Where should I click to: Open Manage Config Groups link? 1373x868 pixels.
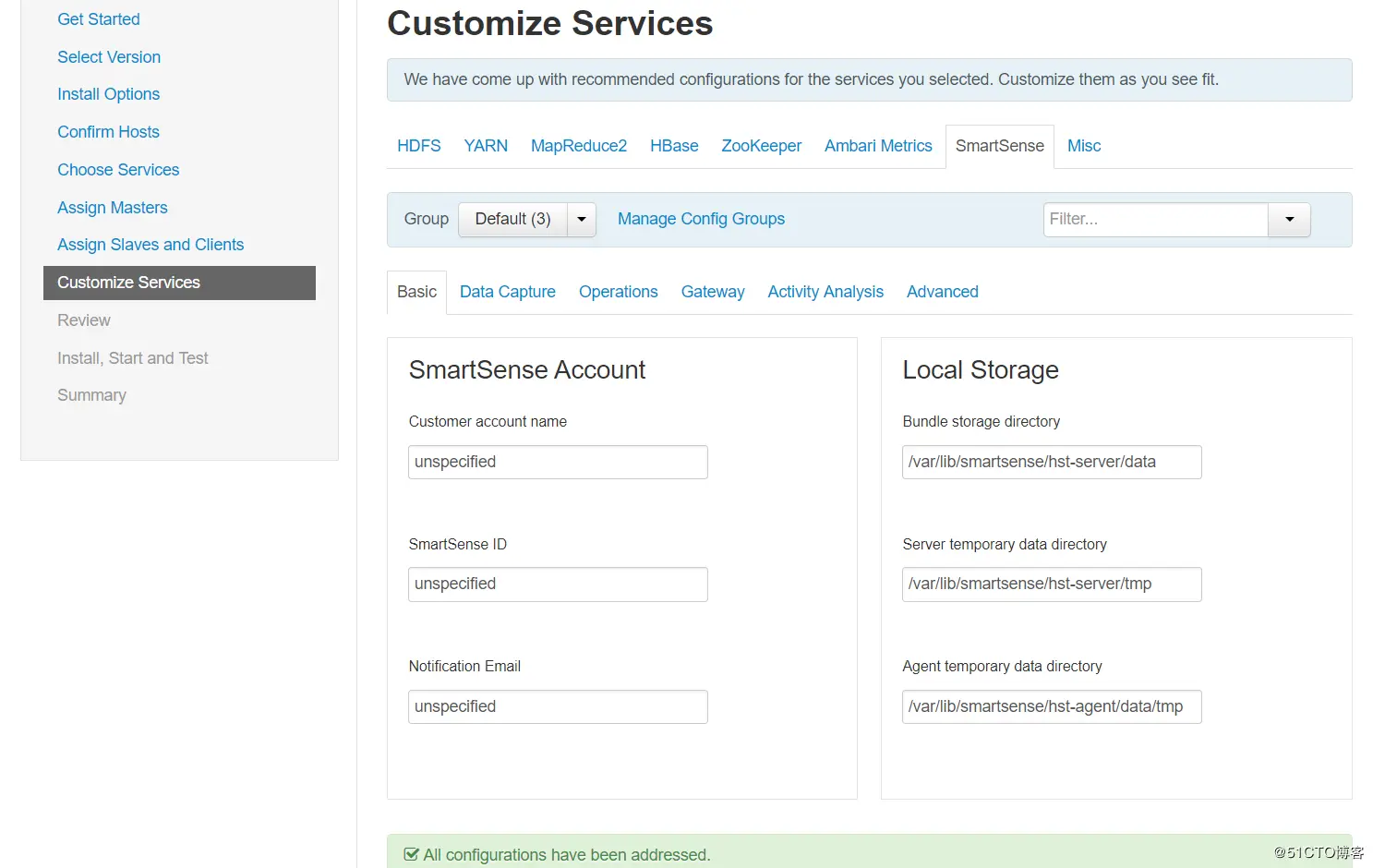coord(701,219)
